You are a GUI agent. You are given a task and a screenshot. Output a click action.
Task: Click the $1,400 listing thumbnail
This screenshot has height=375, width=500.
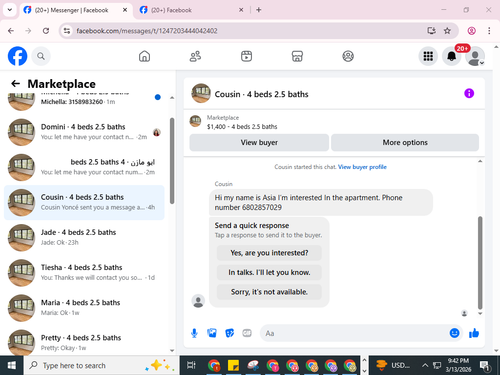(195, 121)
